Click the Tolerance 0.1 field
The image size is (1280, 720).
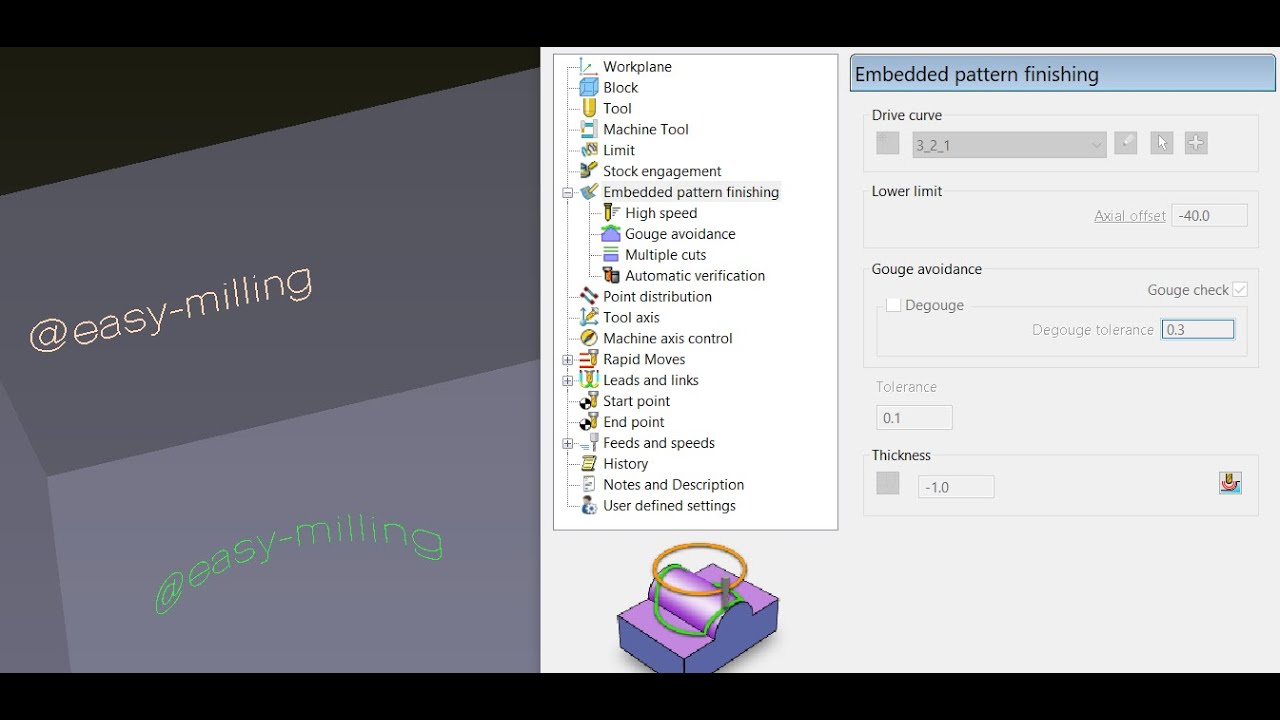(914, 418)
